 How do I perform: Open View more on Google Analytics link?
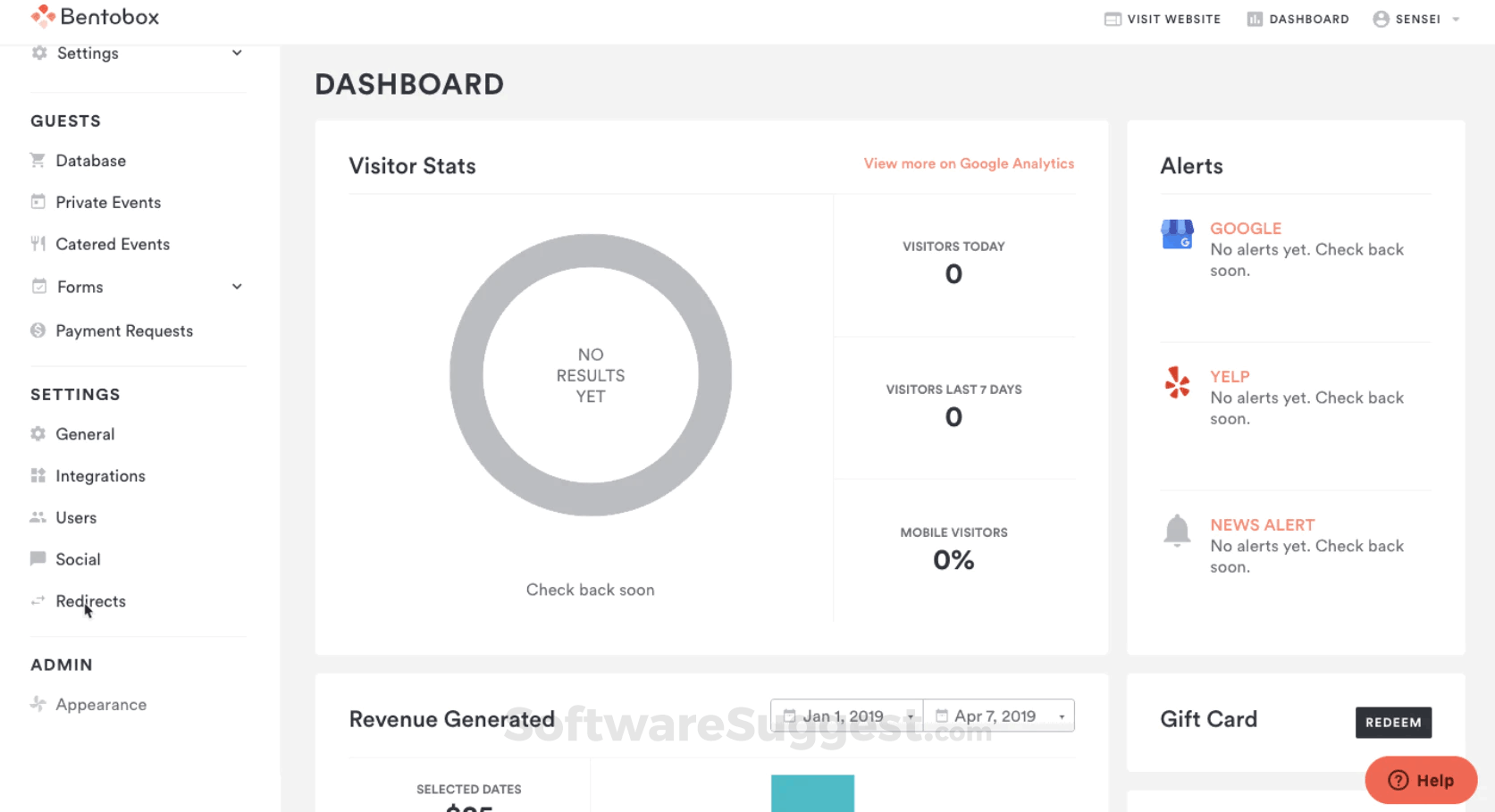(x=969, y=163)
